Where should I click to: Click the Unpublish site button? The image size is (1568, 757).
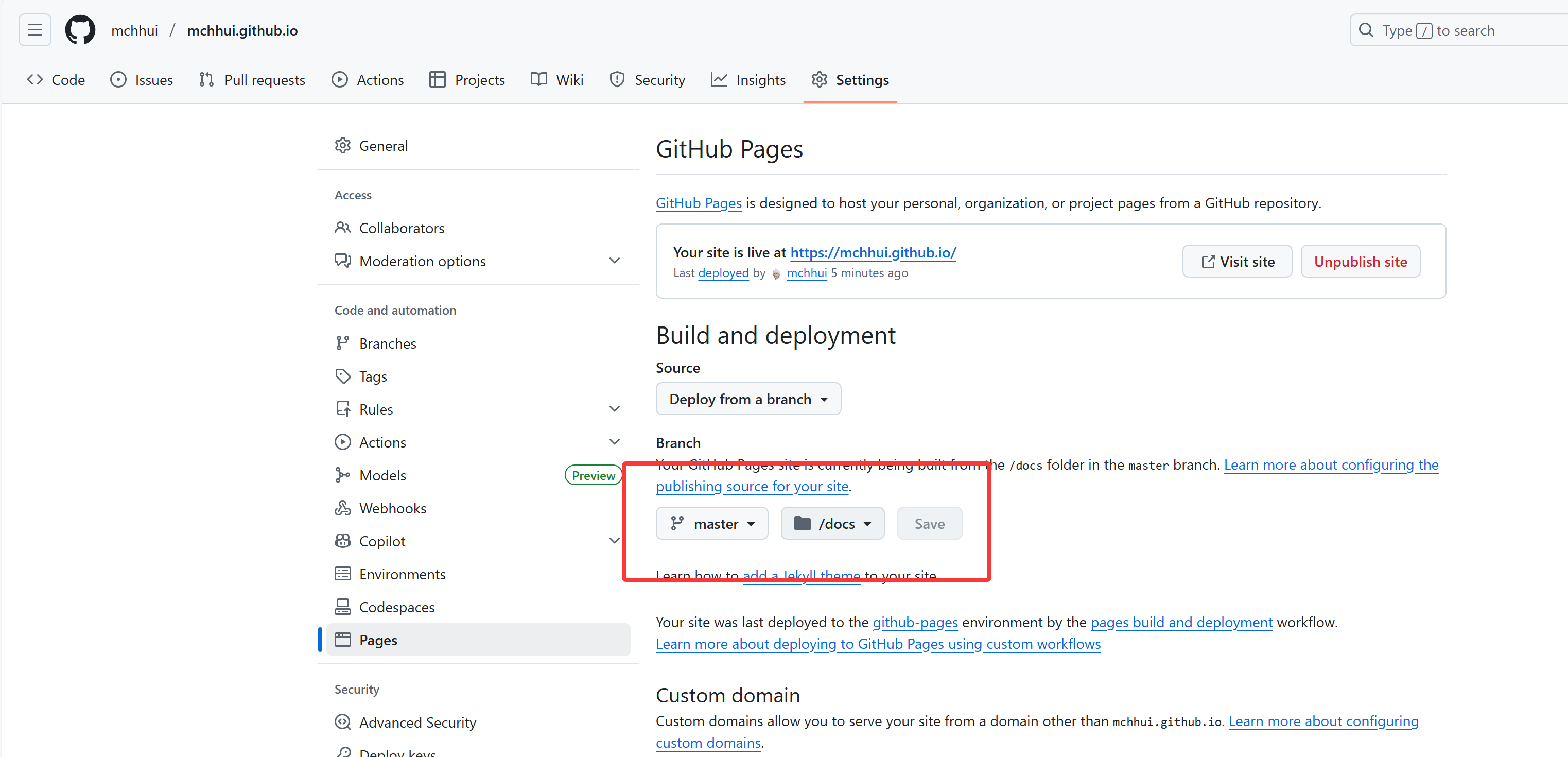[x=1360, y=261]
